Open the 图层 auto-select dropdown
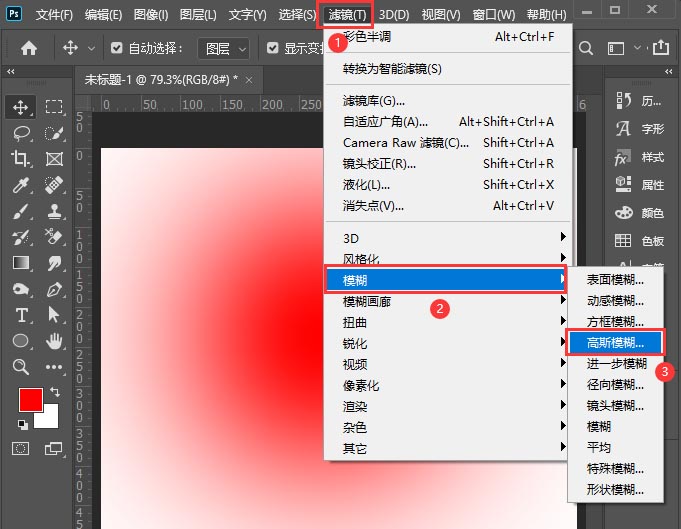 point(224,48)
